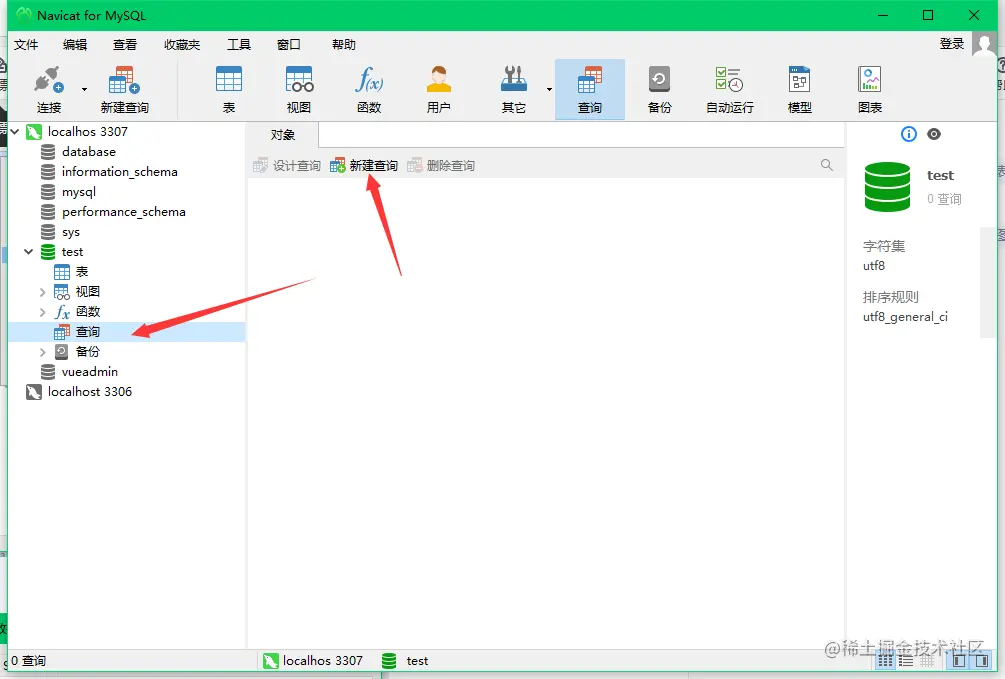Select 视图 under test database
The width and height of the screenshot is (1005, 679).
click(87, 292)
